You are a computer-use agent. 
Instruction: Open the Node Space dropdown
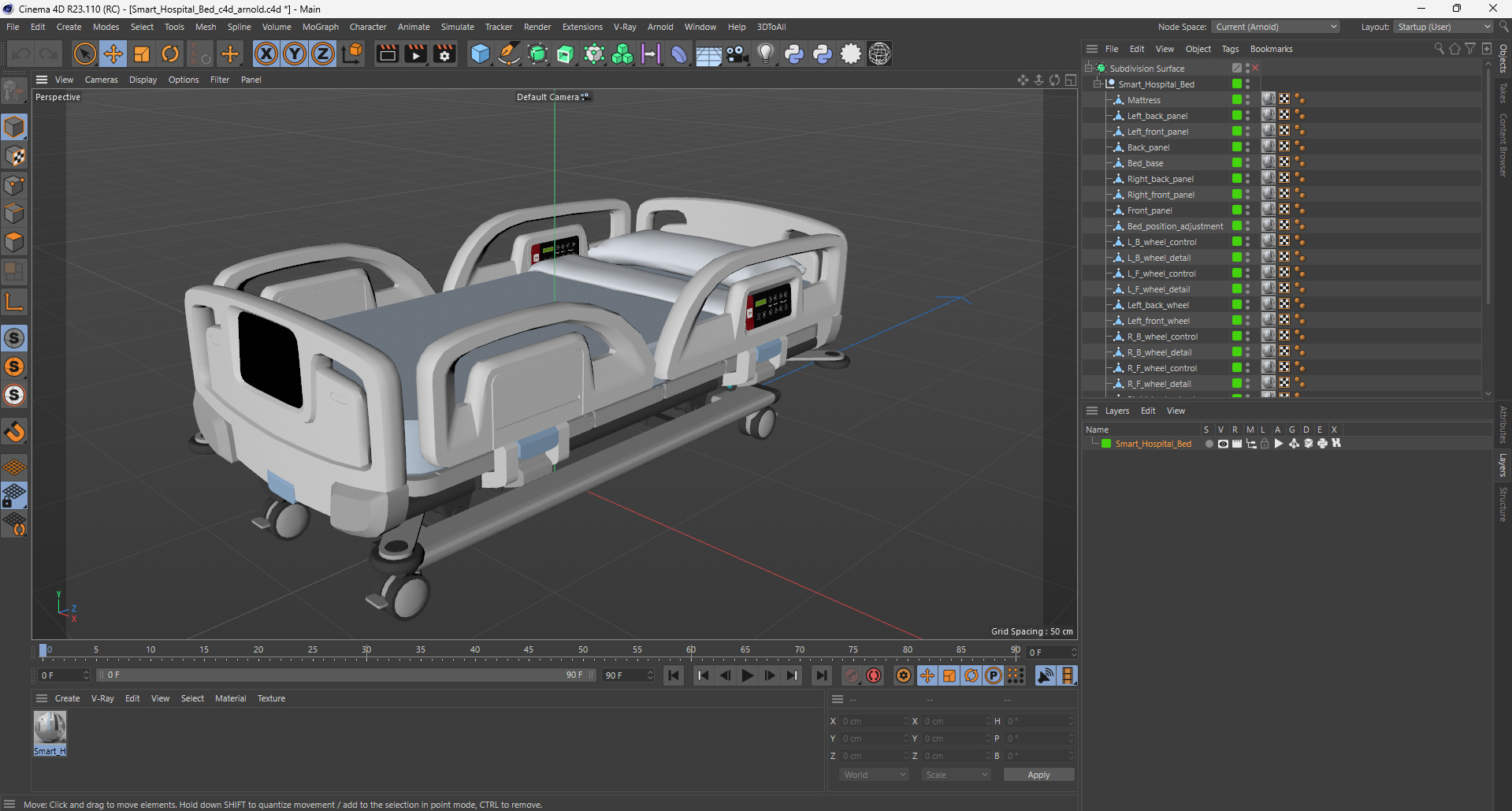click(1275, 27)
